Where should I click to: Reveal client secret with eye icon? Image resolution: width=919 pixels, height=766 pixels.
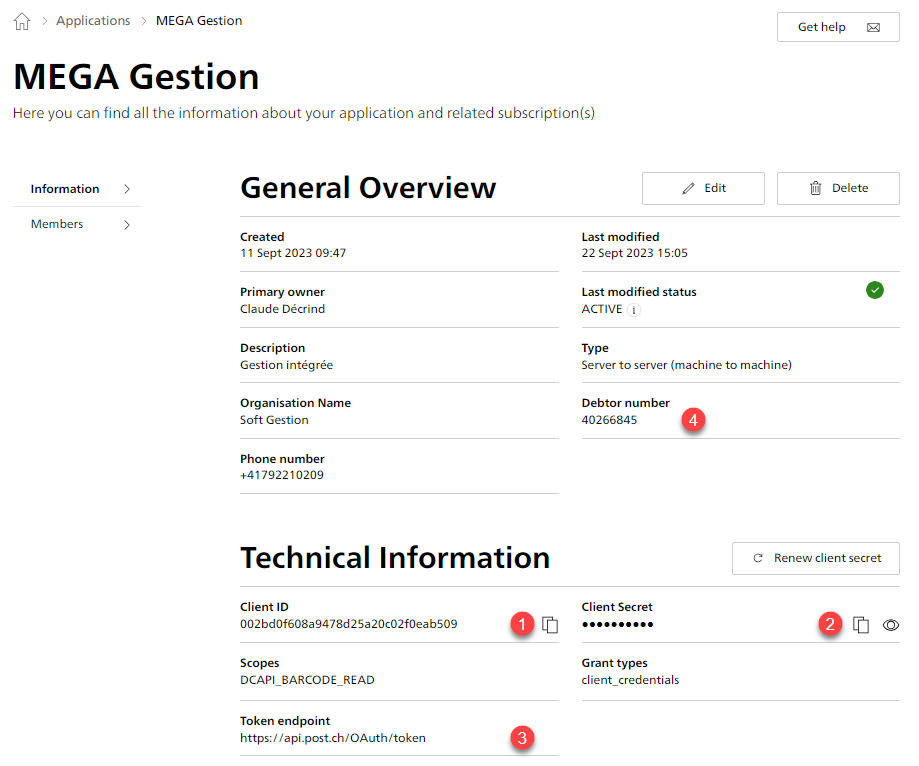click(891, 625)
